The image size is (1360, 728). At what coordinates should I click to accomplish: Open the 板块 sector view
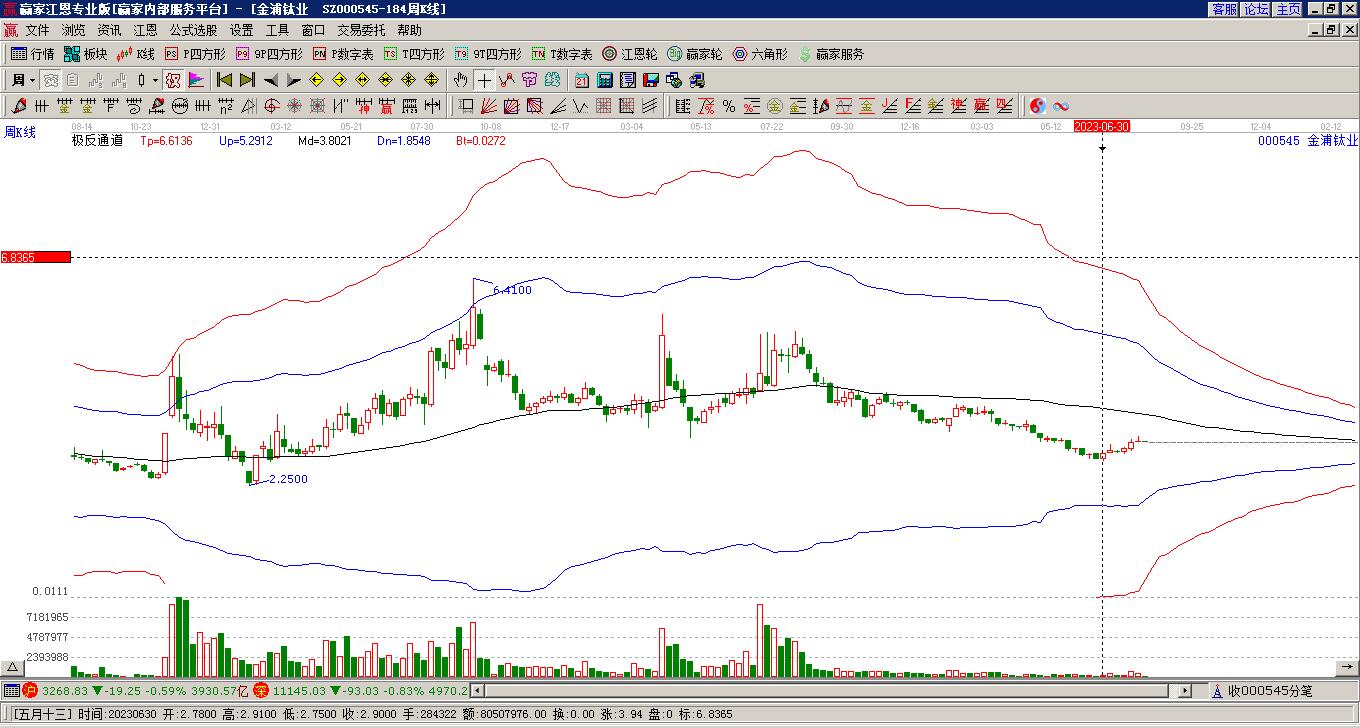tap(85, 54)
